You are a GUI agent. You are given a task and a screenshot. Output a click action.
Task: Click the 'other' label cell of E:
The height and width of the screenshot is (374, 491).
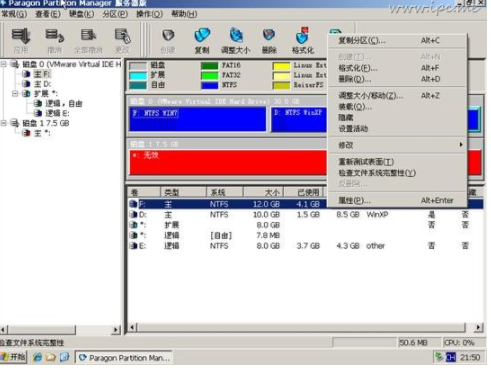375,246
